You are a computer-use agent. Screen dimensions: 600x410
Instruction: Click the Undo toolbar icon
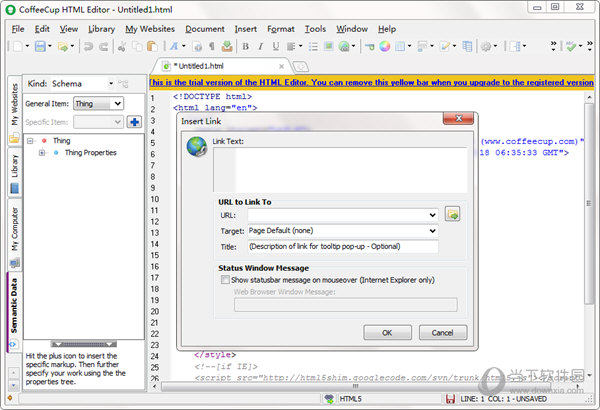[x=88, y=47]
